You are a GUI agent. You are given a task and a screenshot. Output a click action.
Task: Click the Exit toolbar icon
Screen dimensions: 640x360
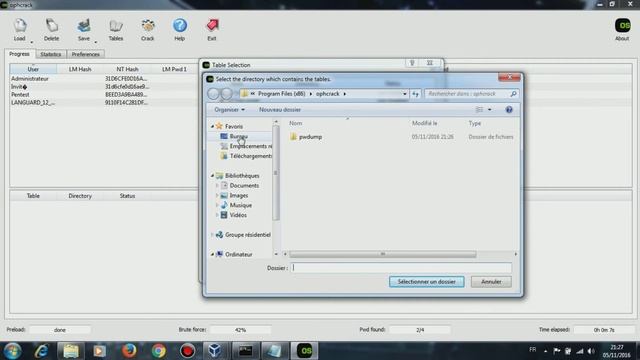[211, 29]
